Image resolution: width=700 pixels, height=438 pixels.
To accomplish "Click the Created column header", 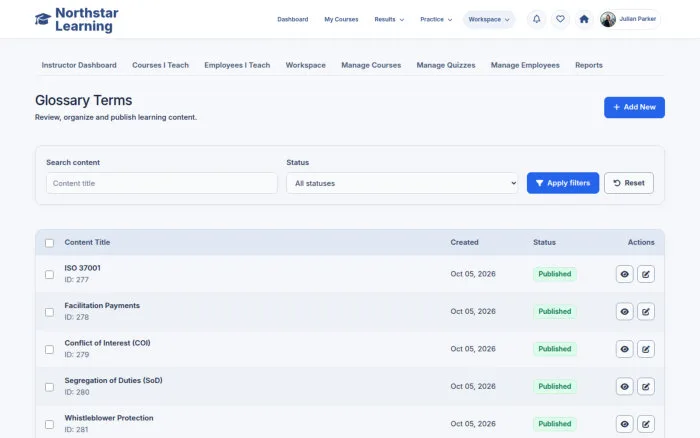I will click(464, 242).
